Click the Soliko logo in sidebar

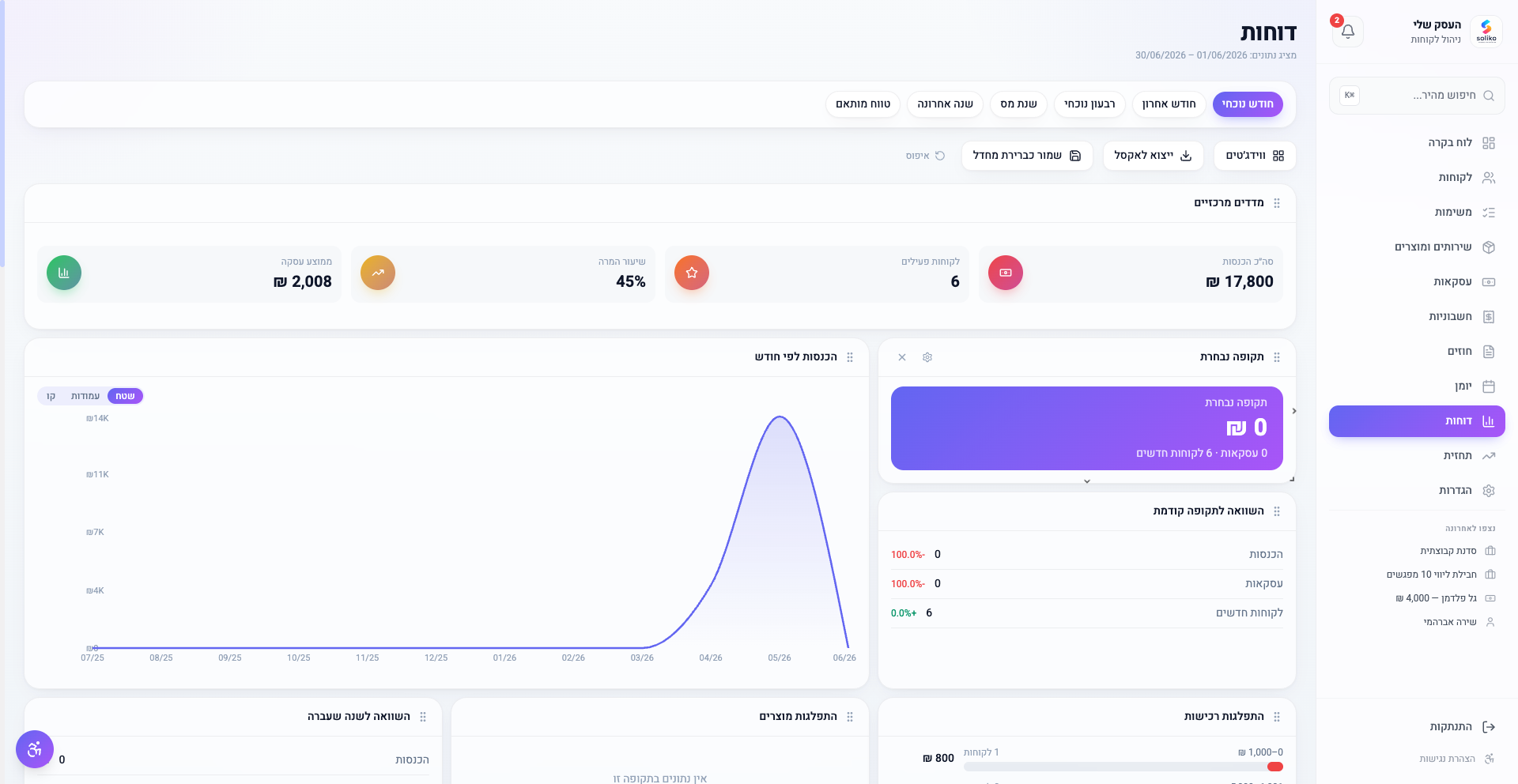(x=1486, y=32)
